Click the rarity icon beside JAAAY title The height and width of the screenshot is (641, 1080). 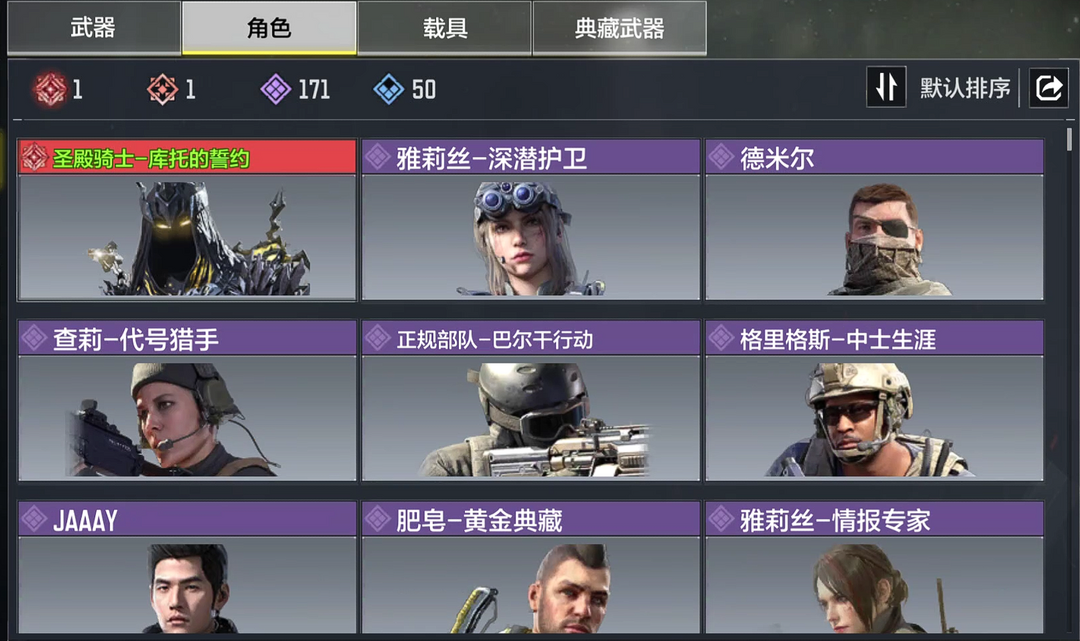click(x=34, y=520)
